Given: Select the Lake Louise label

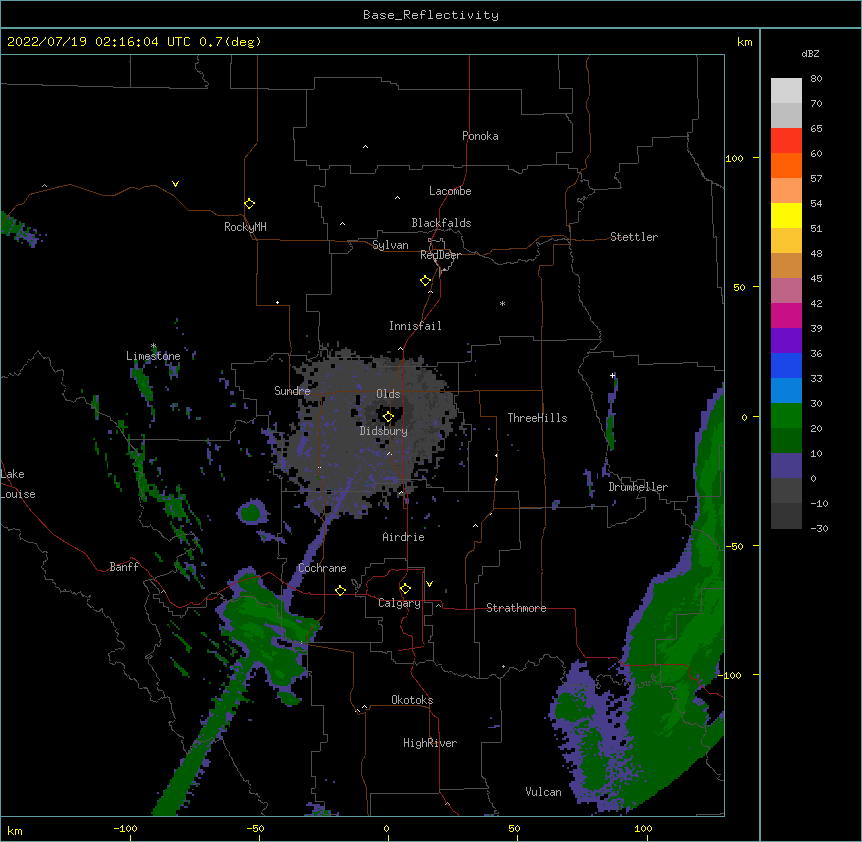Looking at the screenshot, I should (x=18, y=484).
